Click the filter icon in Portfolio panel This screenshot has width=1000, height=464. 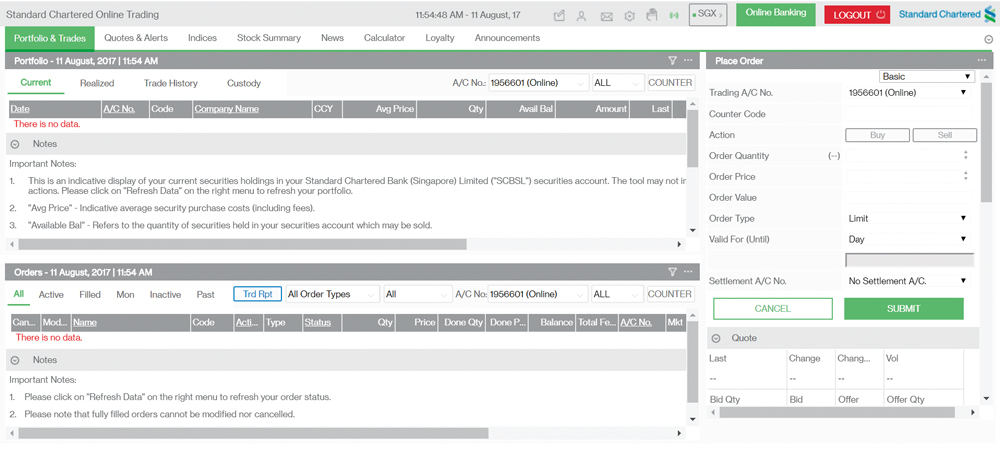tap(672, 61)
